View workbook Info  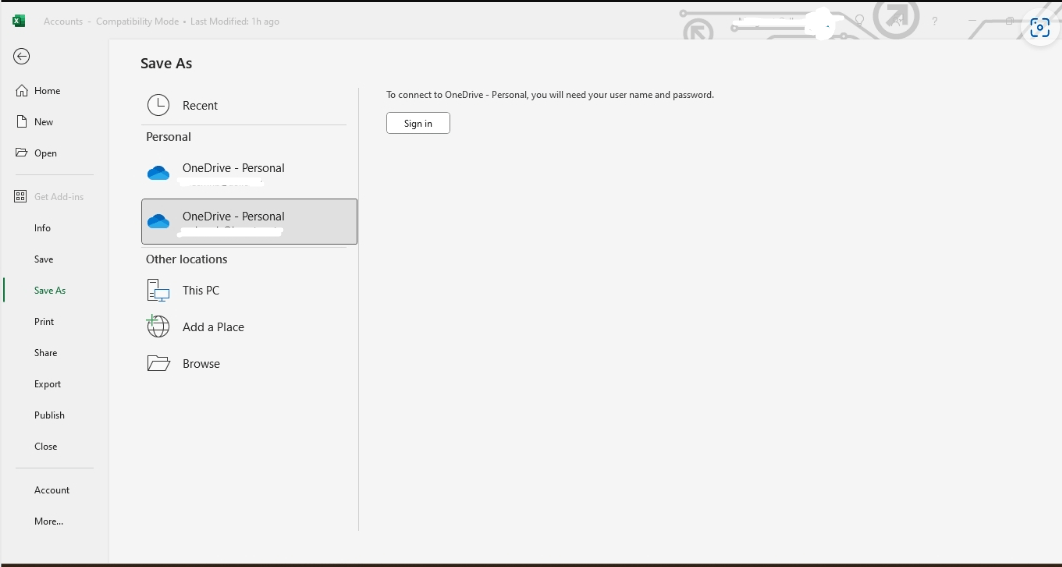click(42, 228)
